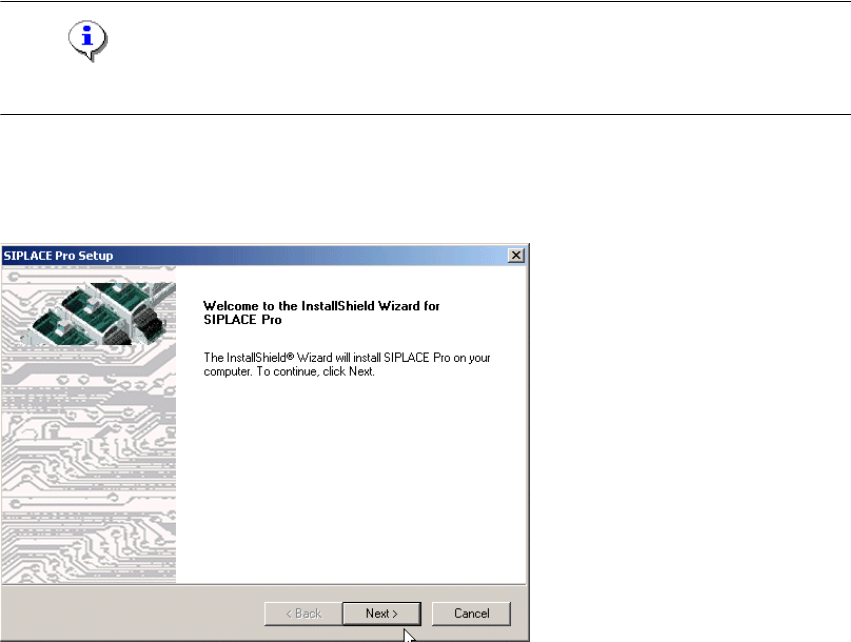Image resolution: width=851 pixels, height=642 pixels.
Task: Select the bold Welcome heading text
Action: point(321,313)
